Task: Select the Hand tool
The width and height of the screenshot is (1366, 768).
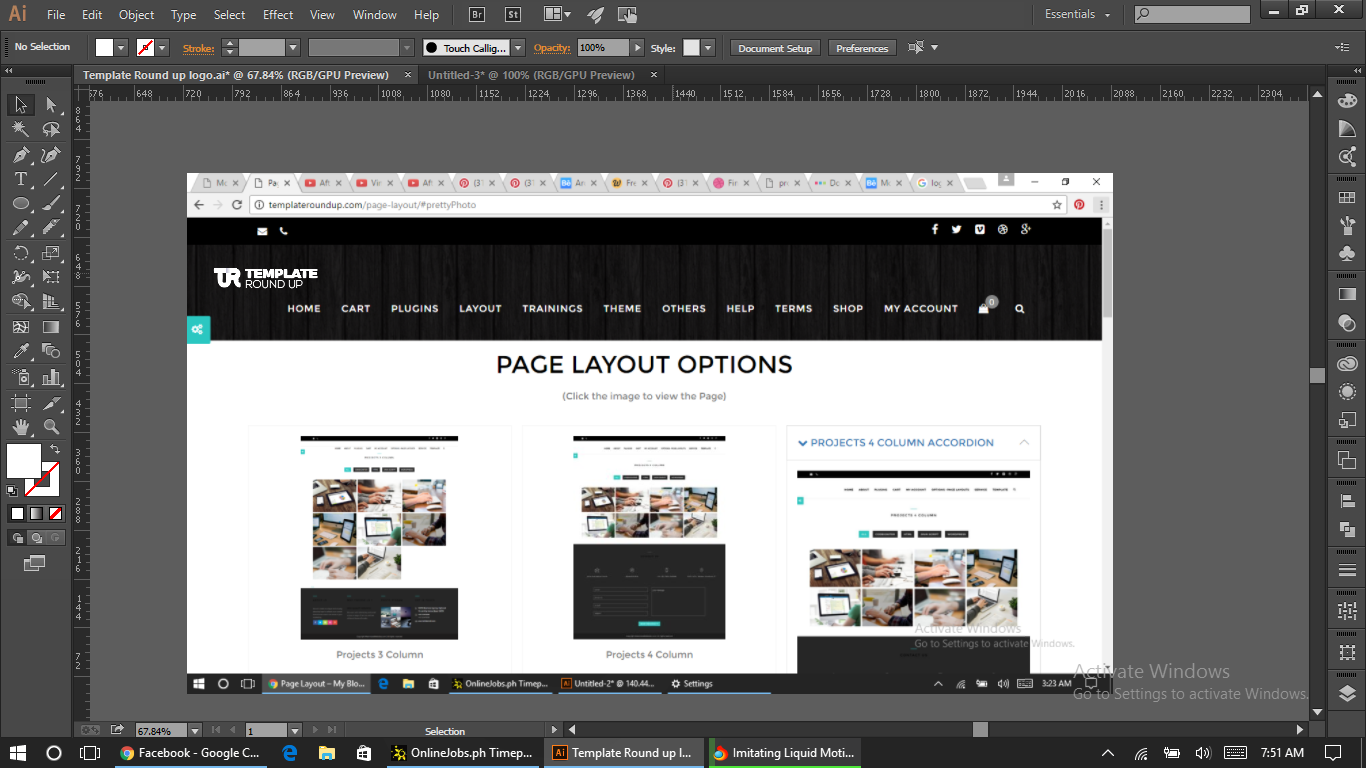Action: (x=20, y=427)
